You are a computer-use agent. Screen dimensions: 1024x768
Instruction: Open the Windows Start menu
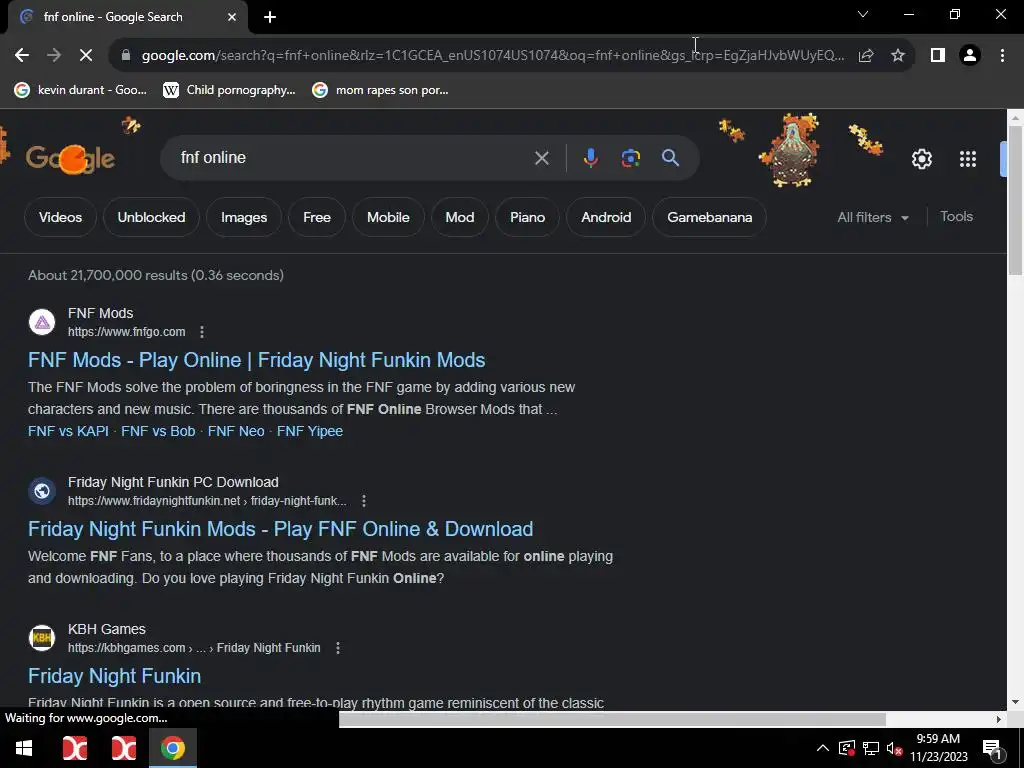coord(24,748)
